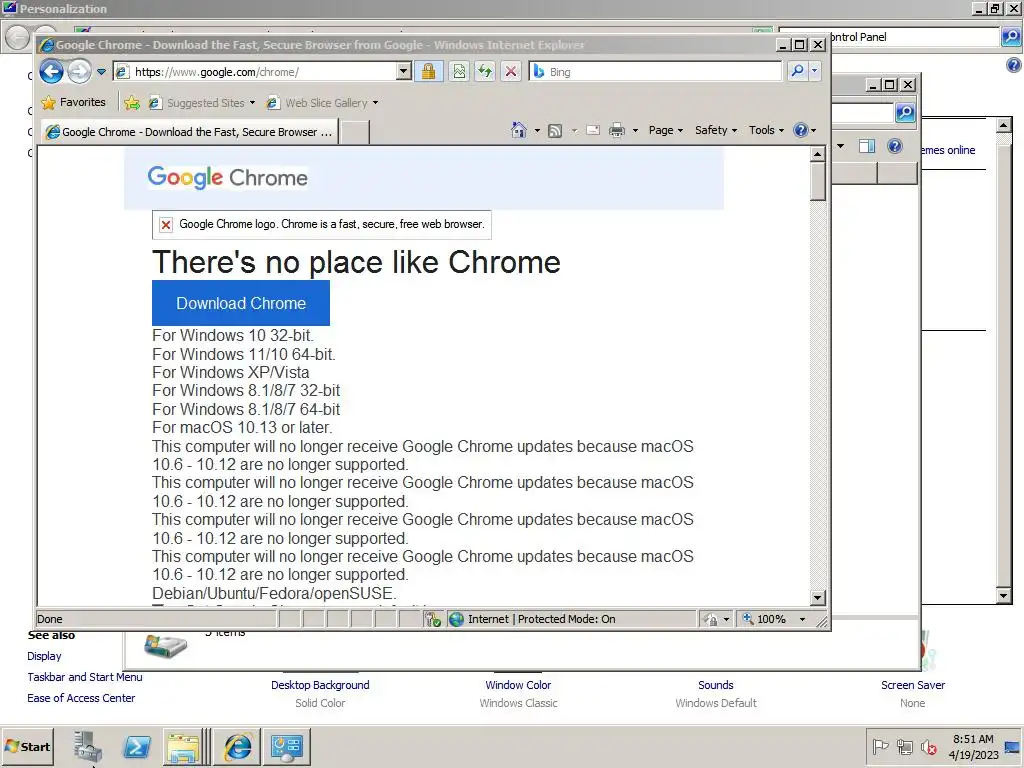Expand the Print icon's dropdown arrow
The height and width of the screenshot is (768, 1024).
(635, 131)
